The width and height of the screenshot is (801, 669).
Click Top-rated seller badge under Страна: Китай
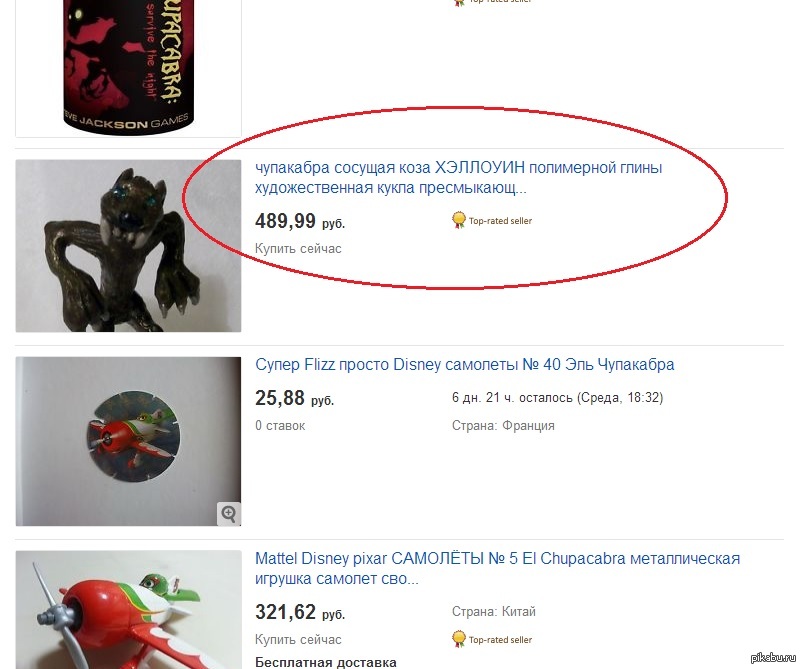(492, 639)
